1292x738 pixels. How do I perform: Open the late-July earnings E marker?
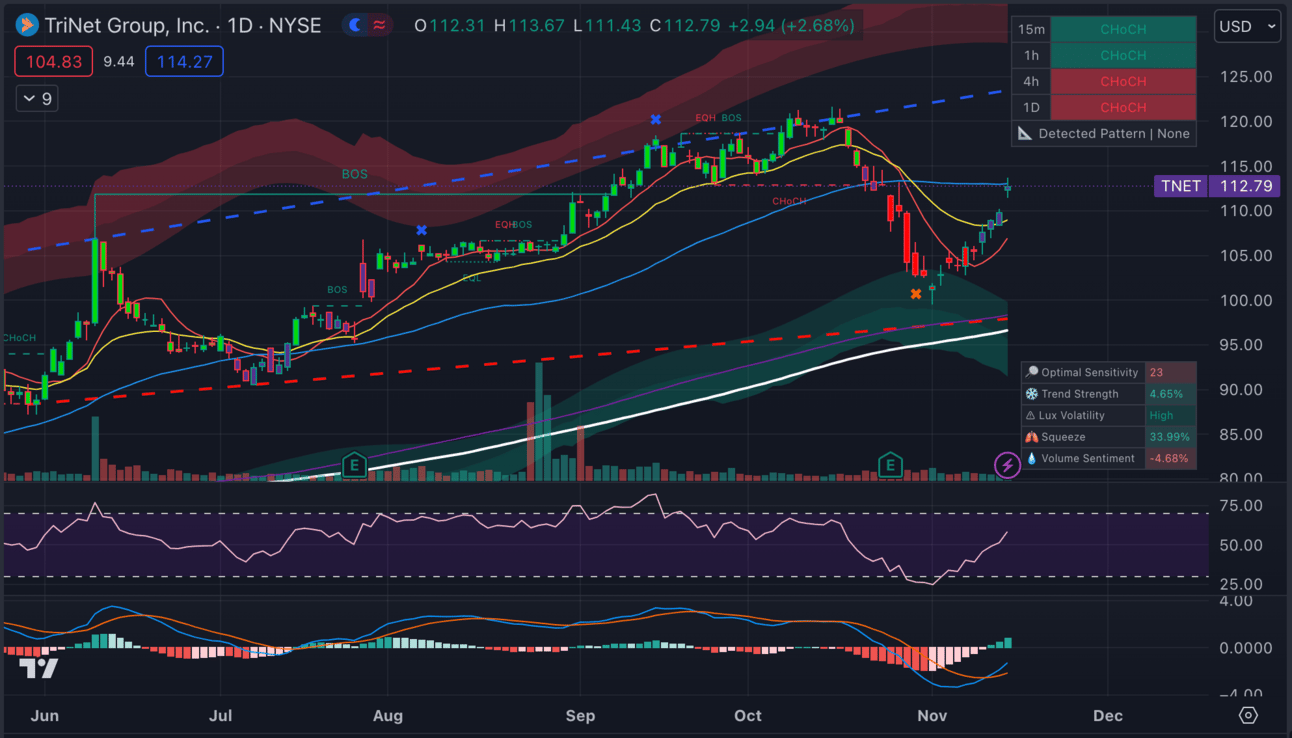pyautogui.click(x=354, y=464)
